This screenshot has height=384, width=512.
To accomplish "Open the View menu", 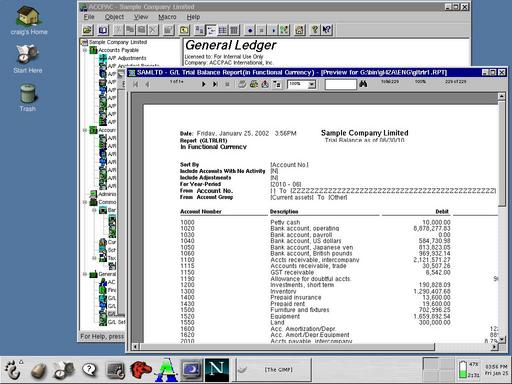I will (141, 17).
